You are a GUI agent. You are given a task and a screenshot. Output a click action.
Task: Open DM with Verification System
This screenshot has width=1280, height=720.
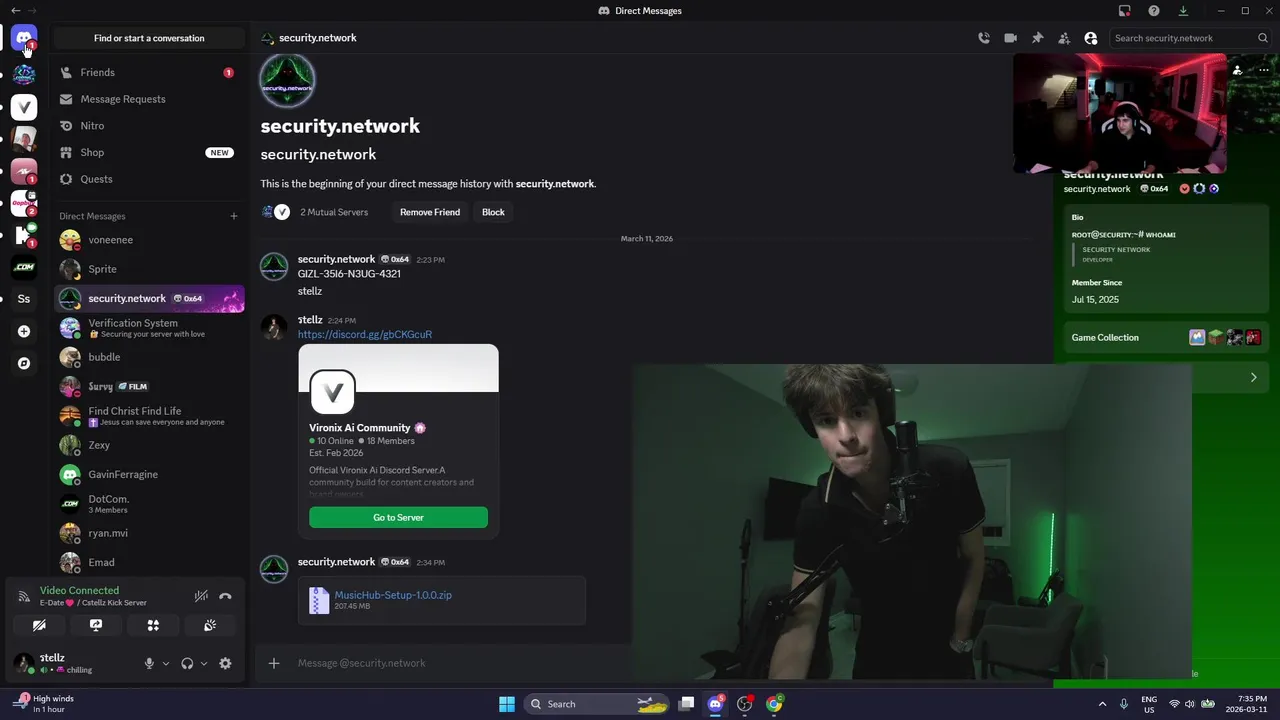pos(149,328)
